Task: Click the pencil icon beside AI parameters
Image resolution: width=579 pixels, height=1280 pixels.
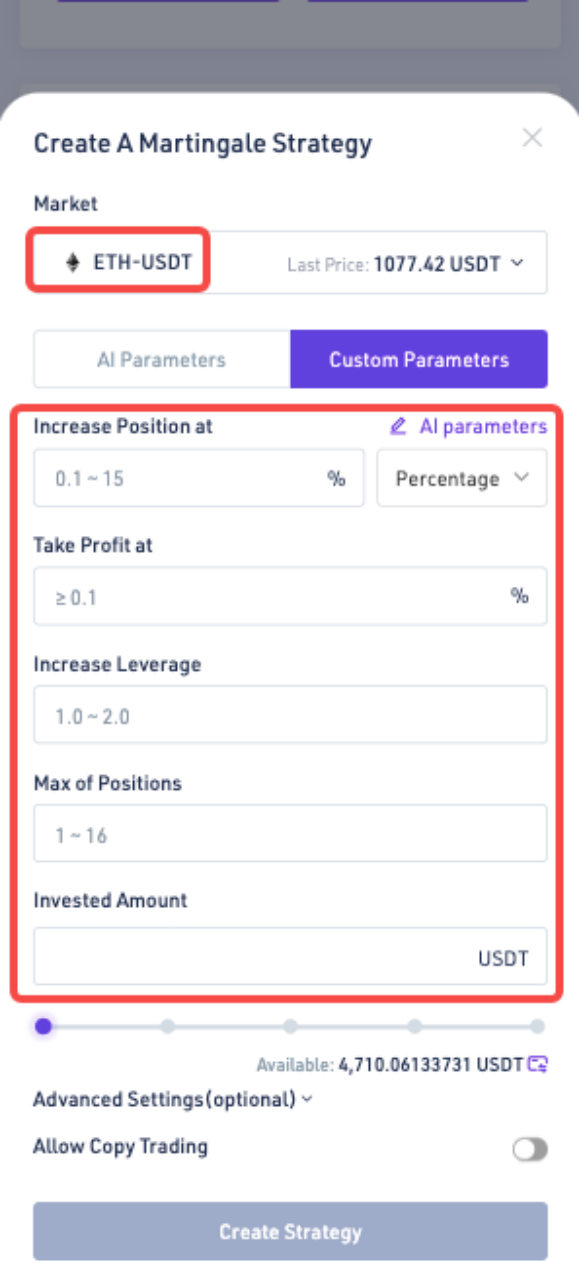Action: 398,426
